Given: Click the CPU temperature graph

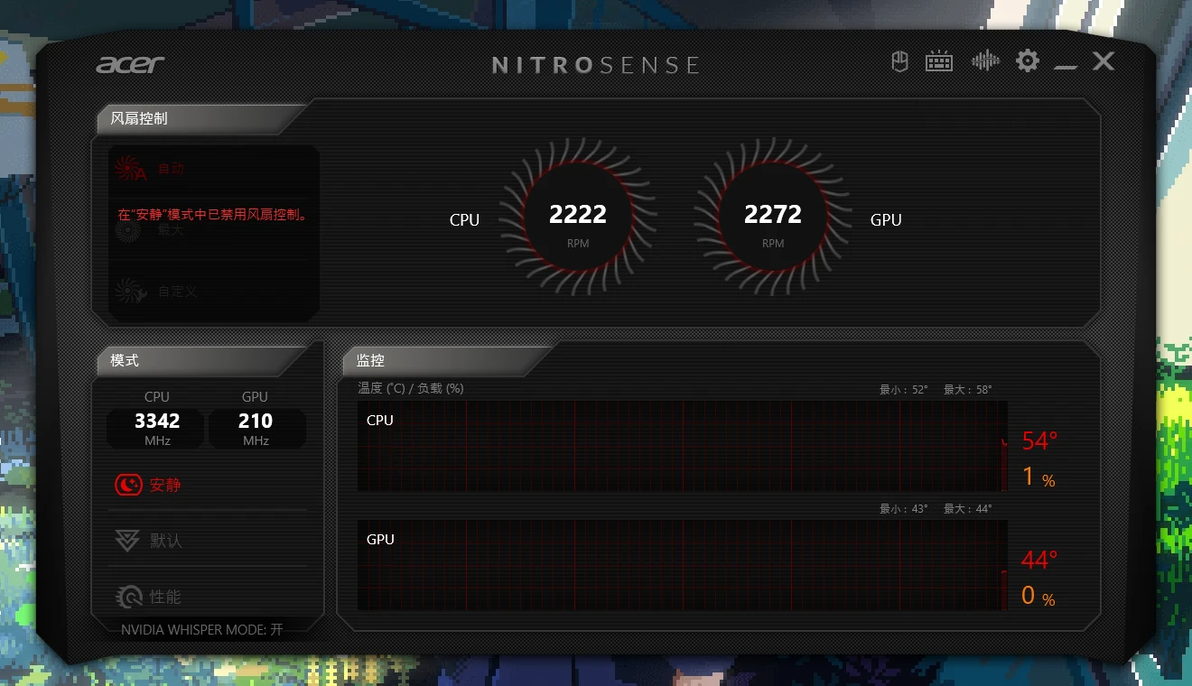Looking at the screenshot, I should click(683, 446).
